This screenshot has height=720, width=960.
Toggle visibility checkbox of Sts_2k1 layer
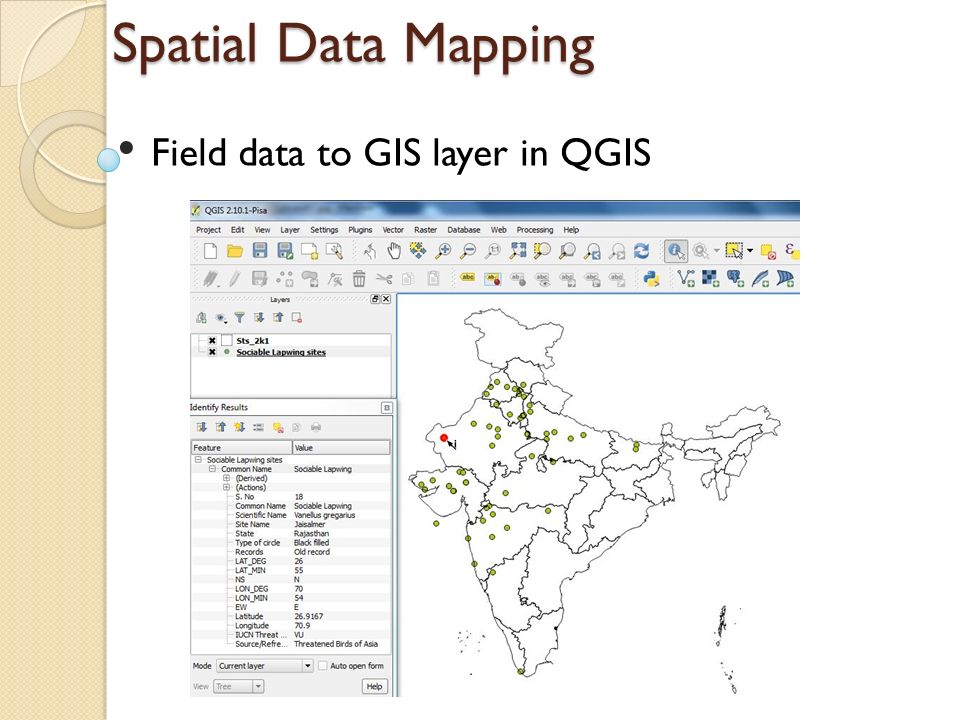point(212,340)
